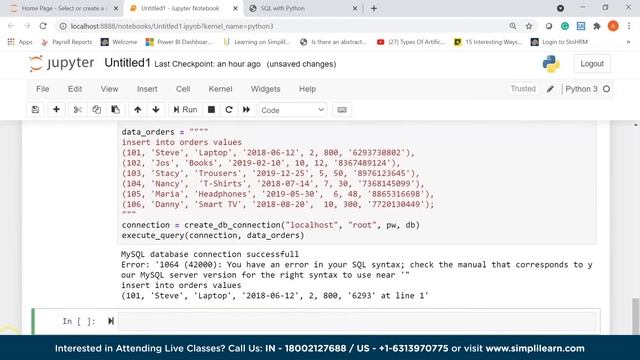Click the Last Checkpoint text
This screenshot has width=640, height=360.
point(207,64)
